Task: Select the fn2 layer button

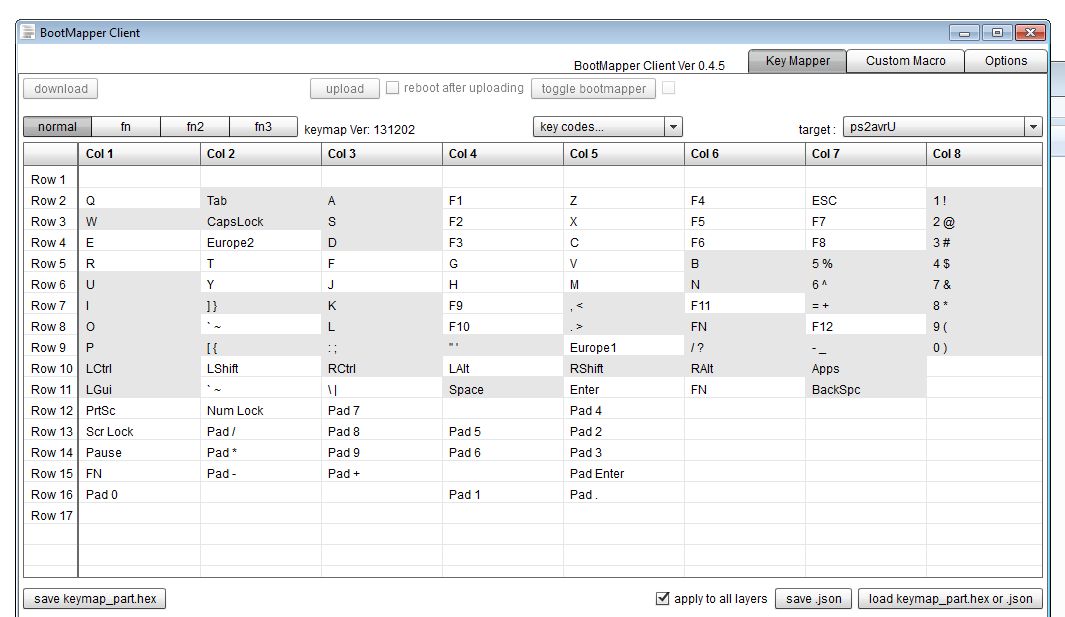Action: pos(195,127)
